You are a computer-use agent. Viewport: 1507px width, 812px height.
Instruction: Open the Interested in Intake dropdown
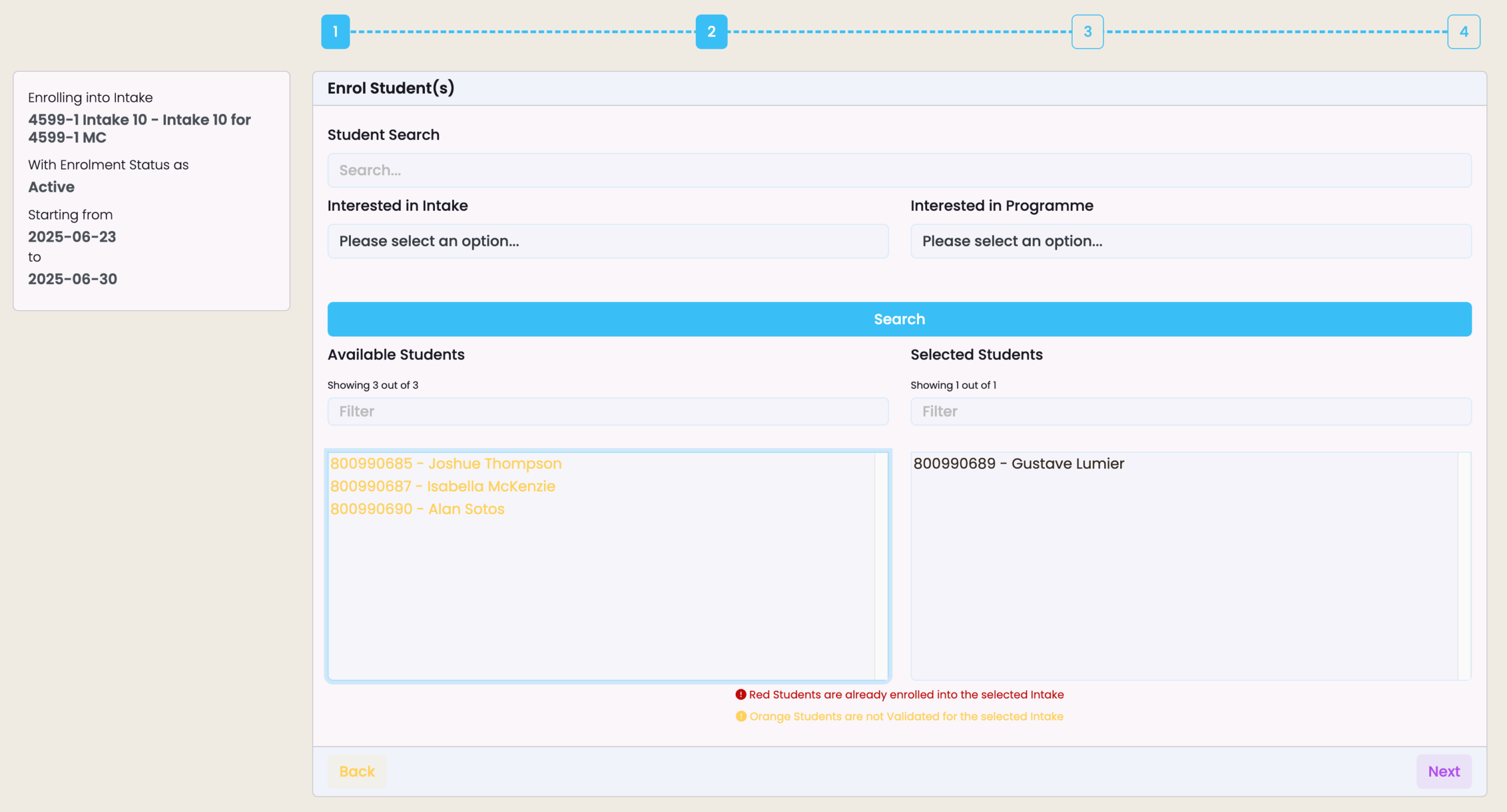(x=608, y=241)
